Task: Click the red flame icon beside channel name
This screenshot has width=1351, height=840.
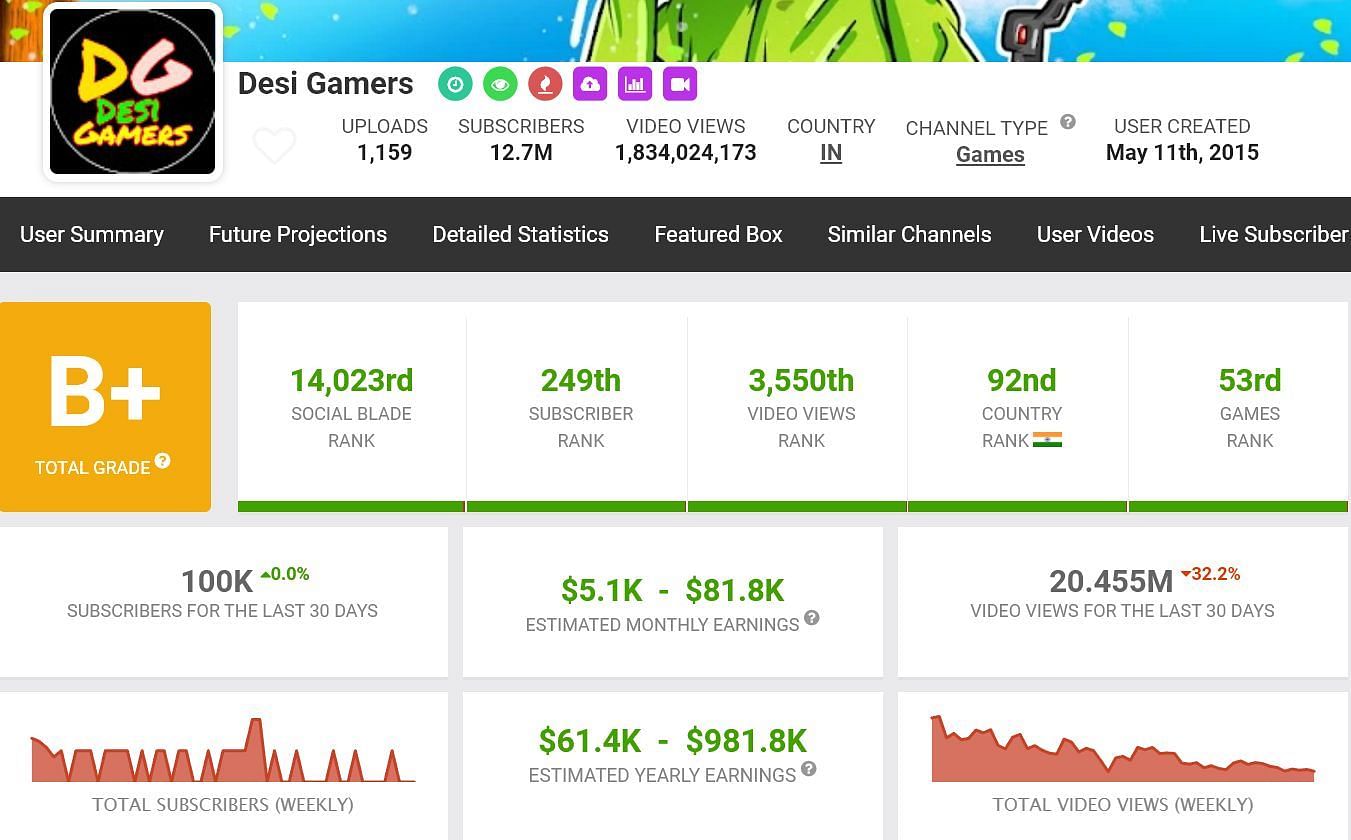Action: (545, 84)
